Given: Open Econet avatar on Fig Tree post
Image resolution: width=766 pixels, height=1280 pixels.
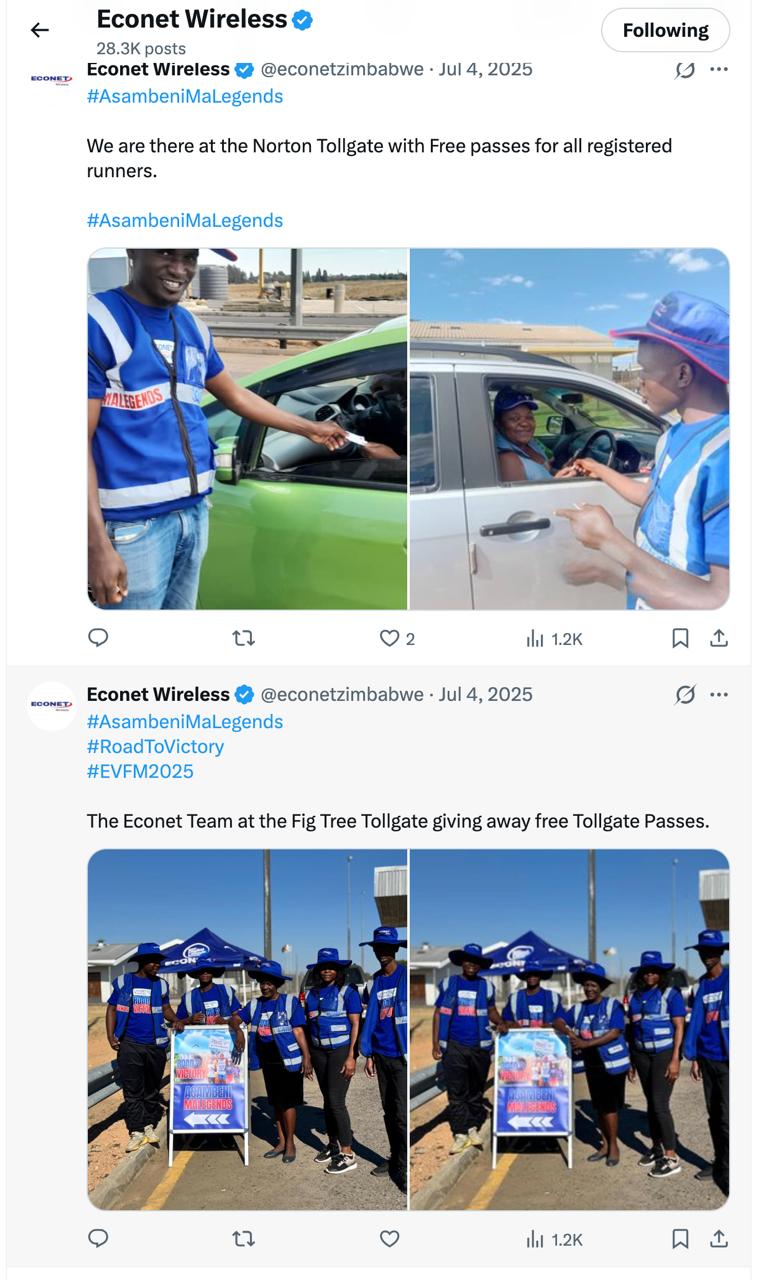Looking at the screenshot, I should click(51, 705).
